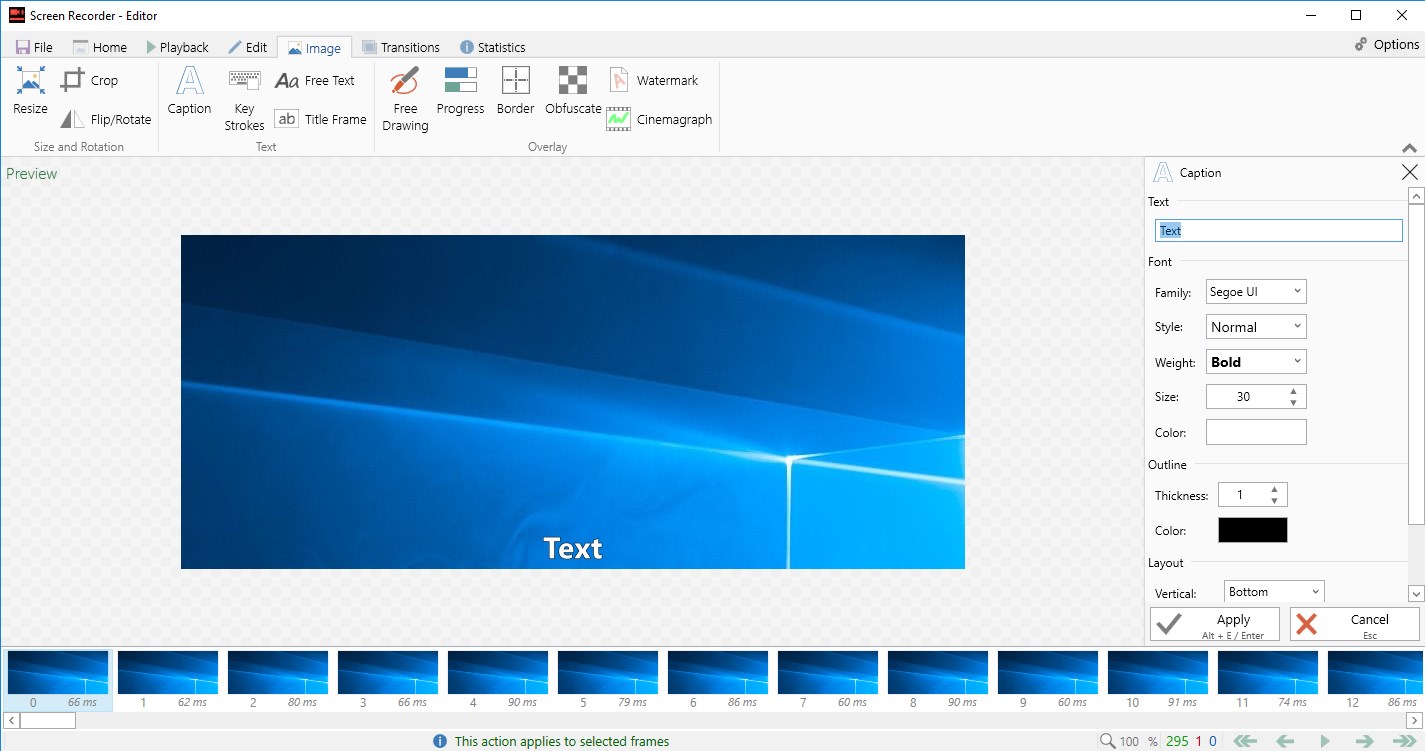Increase the font Size value
Image resolution: width=1425 pixels, height=751 pixels.
(x=1293, y=391)
